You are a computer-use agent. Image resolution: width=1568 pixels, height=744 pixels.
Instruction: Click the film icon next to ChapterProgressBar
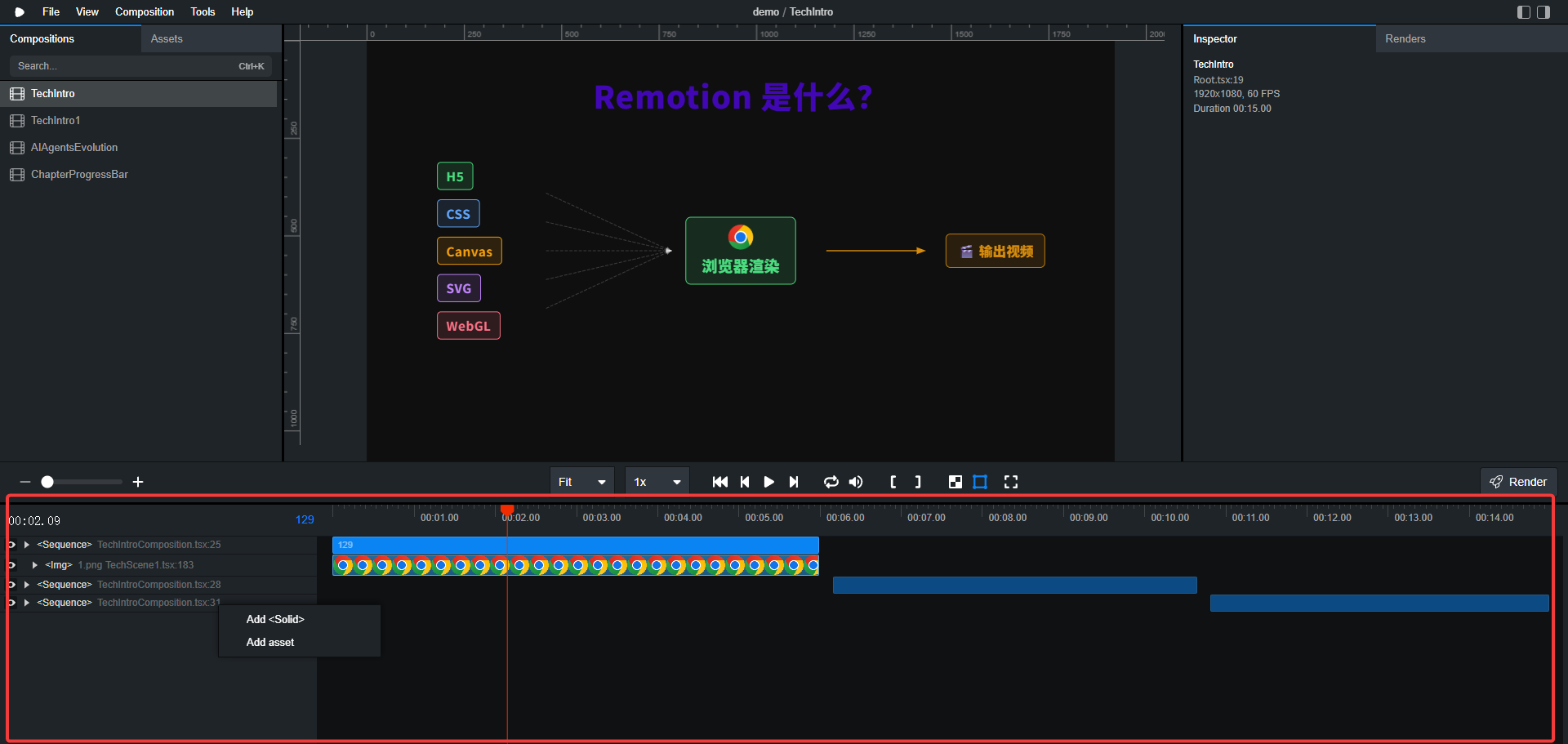(x=17, y=175)
